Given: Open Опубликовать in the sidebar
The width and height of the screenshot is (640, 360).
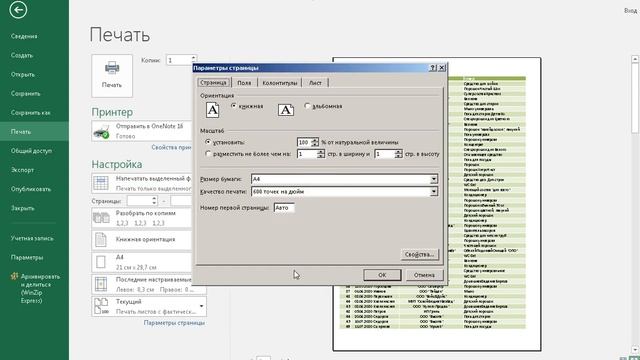Looking at the screenshot, I should (31, 189).
